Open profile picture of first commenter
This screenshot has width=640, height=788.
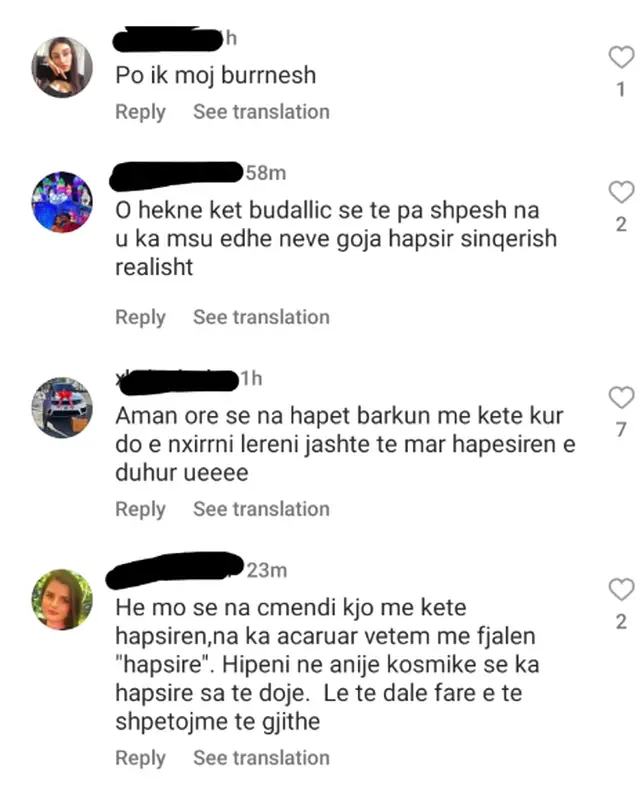coord(62,67)
